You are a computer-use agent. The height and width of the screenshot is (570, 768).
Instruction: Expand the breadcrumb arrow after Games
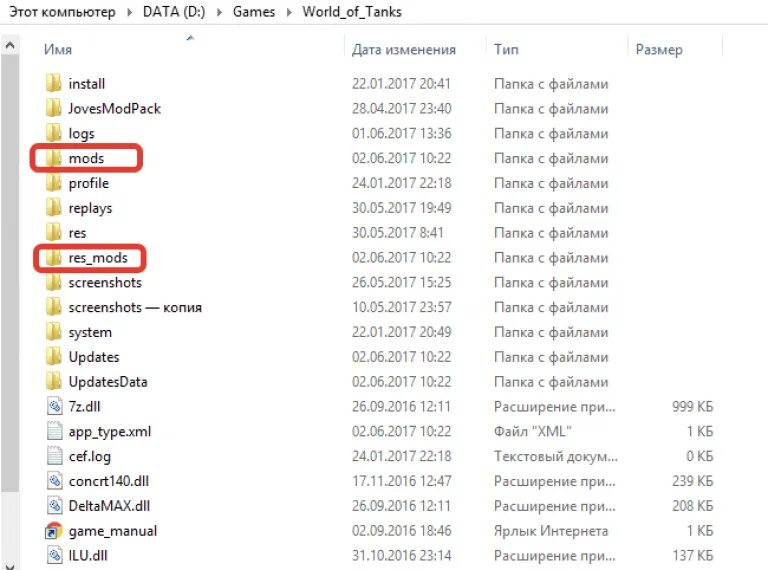click(289, 12)
